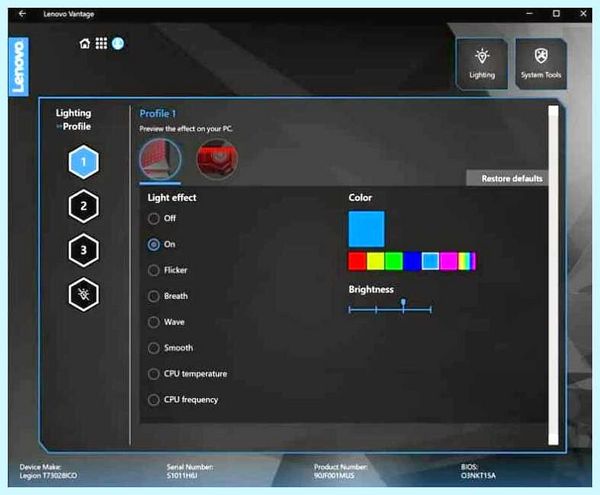Choose the Smooth light effect

(171, 348)
